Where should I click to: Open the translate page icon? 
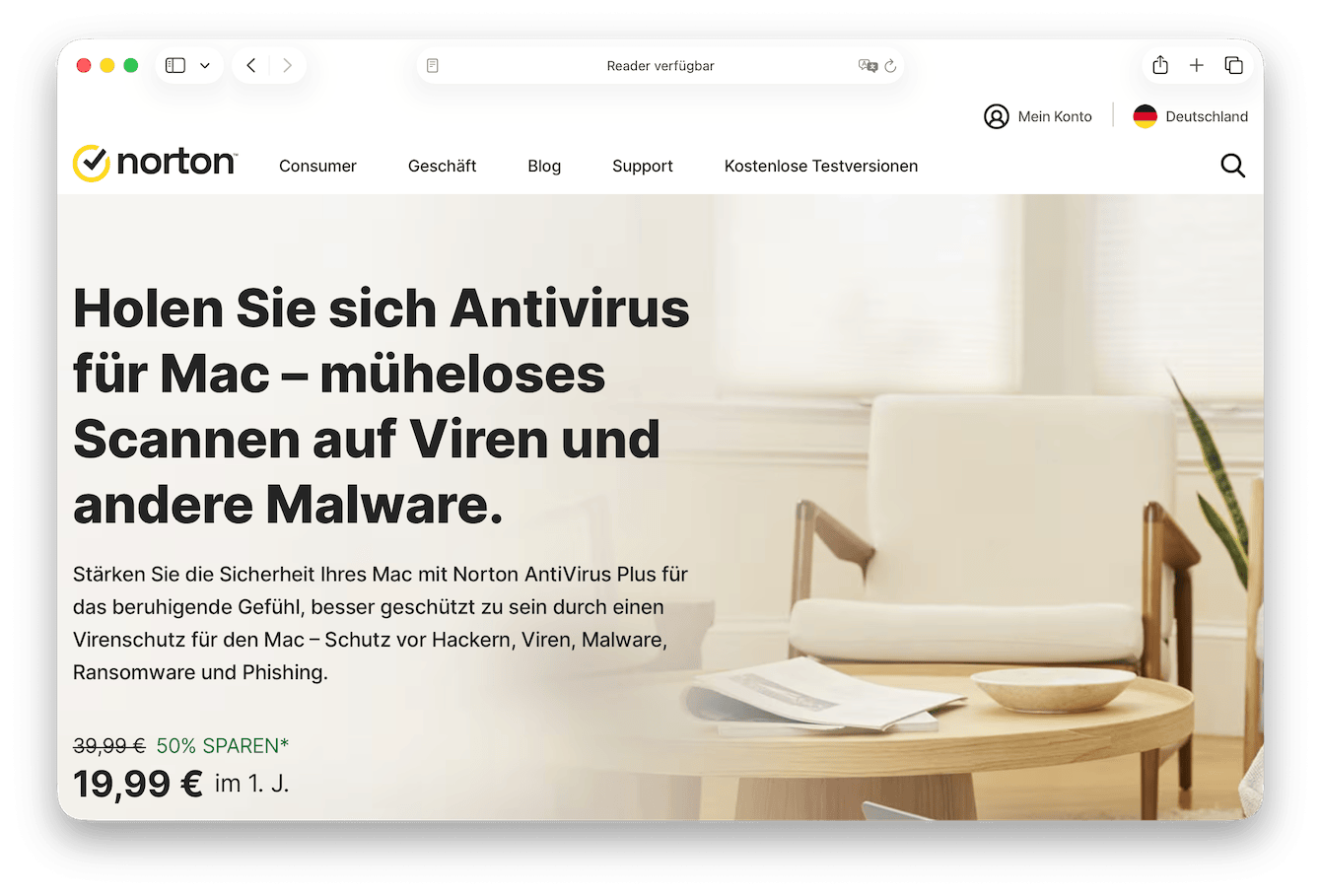[x=868, y=66]
